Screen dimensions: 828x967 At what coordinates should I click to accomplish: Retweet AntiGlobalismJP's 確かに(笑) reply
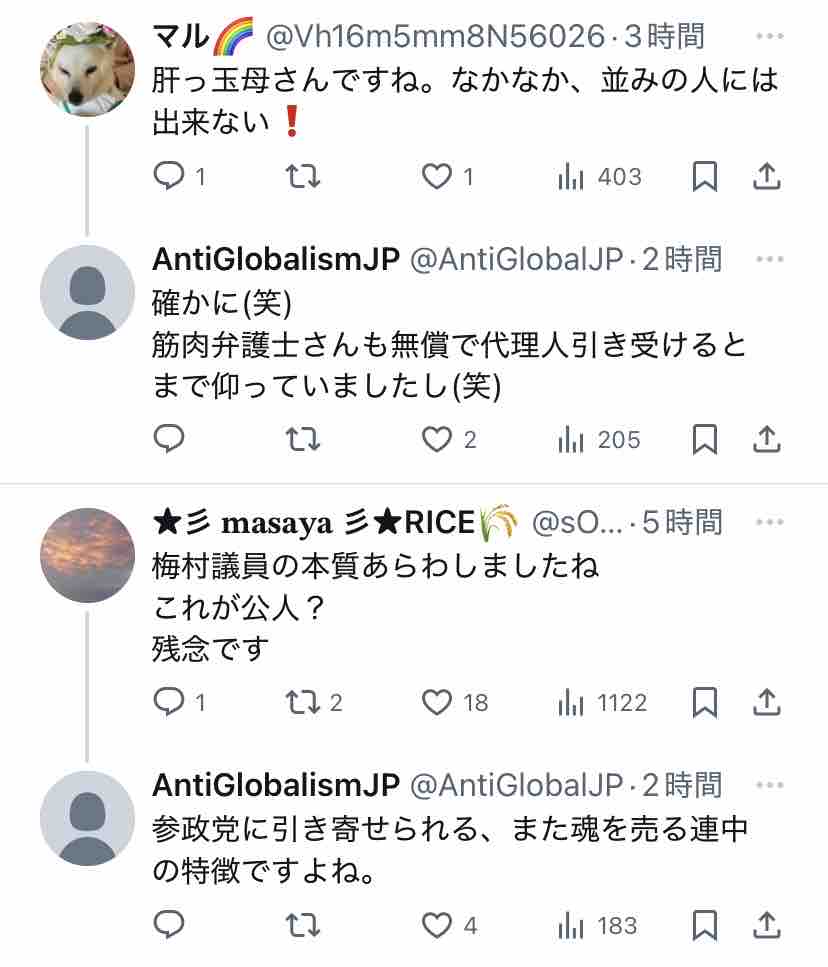303,439
